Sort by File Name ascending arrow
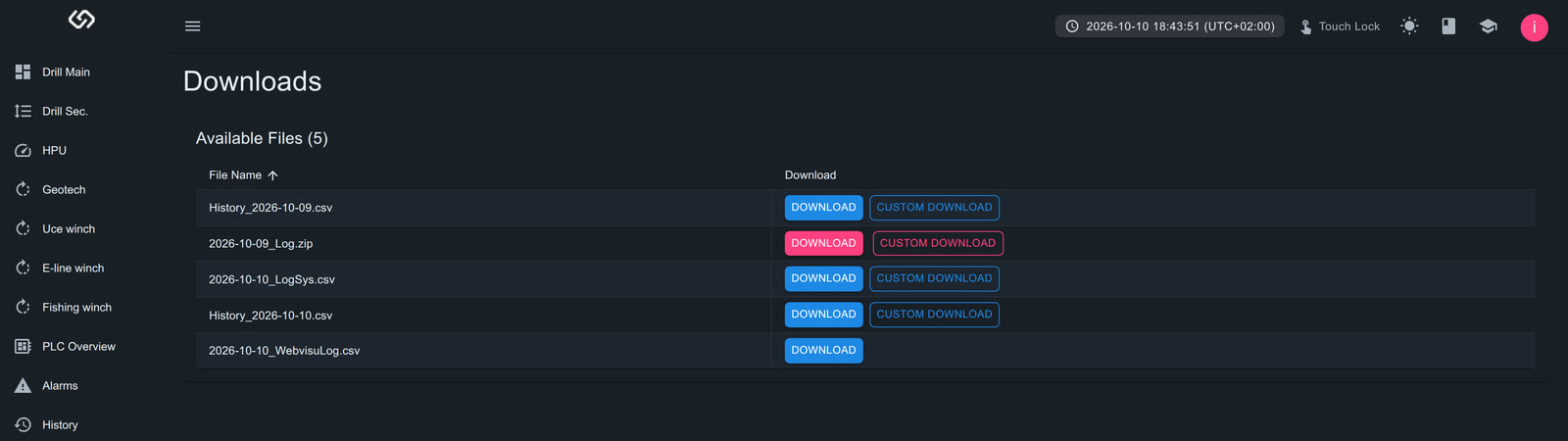1568x441 pixels. (x=272, y=175)
